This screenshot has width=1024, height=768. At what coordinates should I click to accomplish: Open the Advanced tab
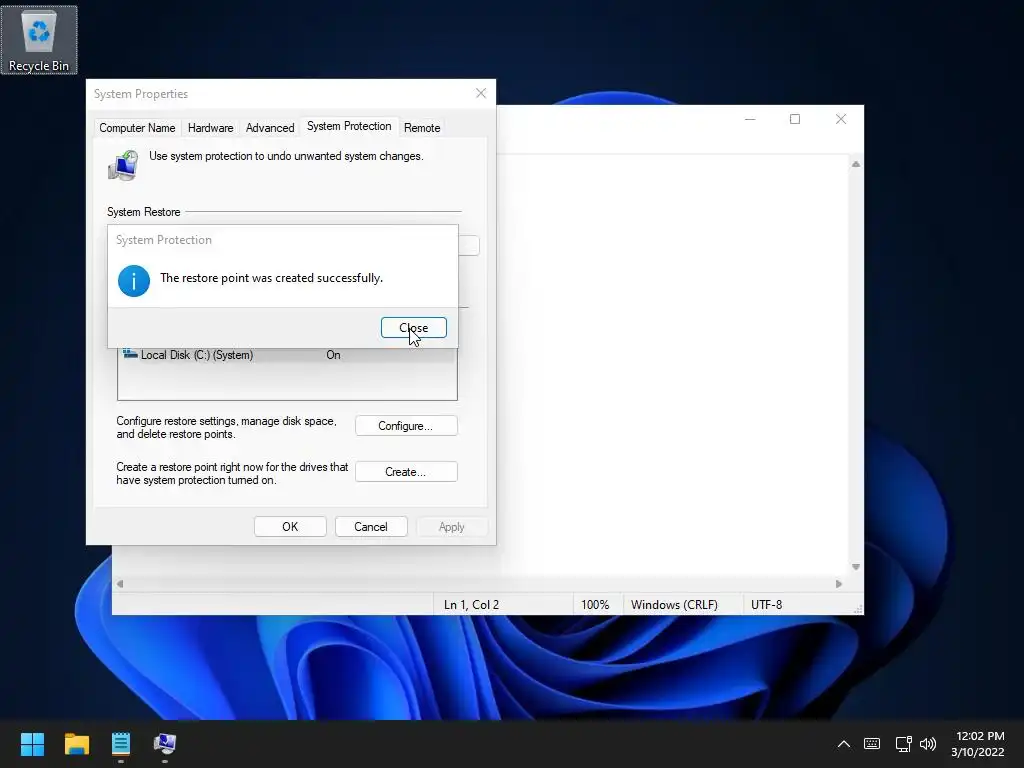point(270,128)
